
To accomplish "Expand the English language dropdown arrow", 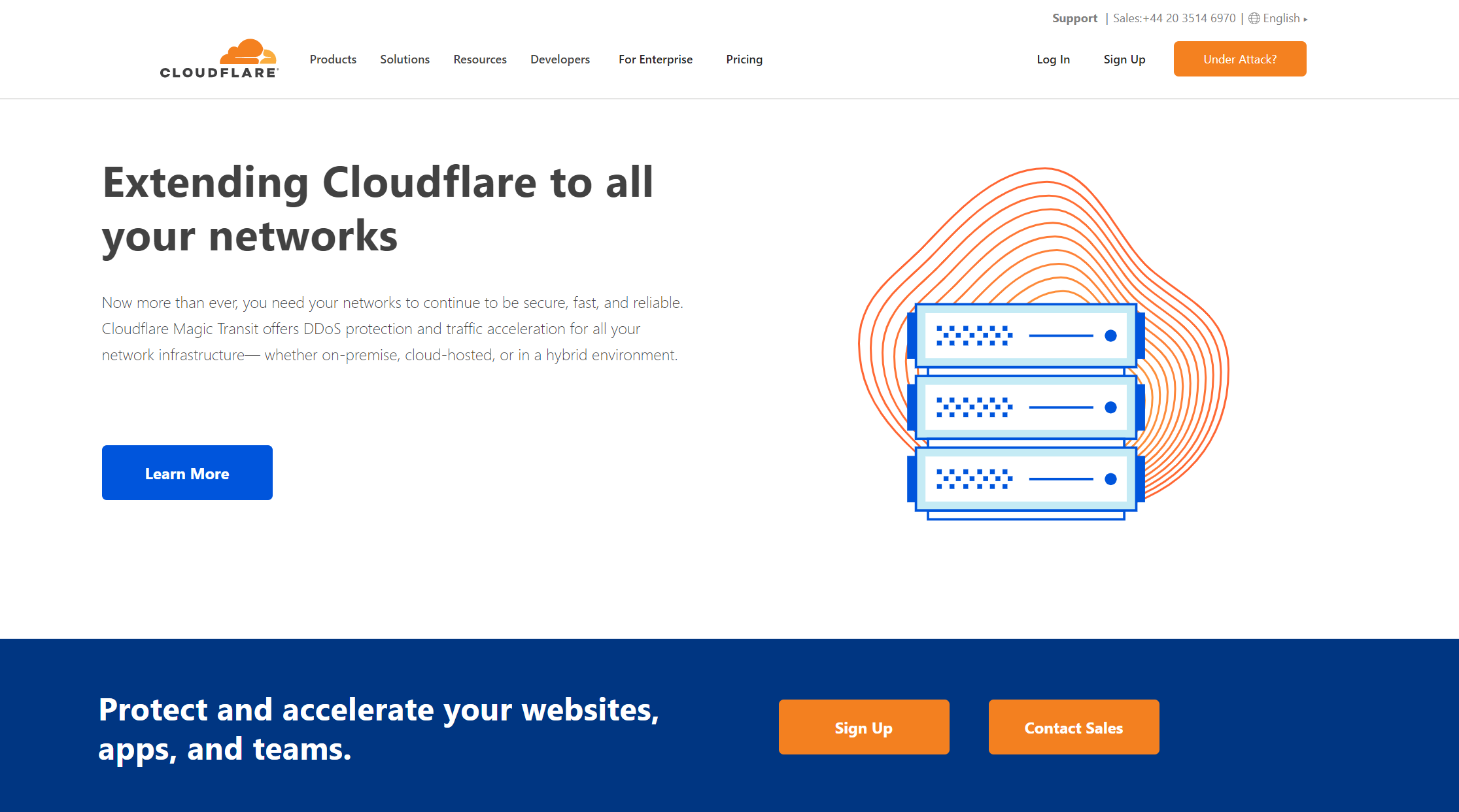I will tap(1305, 20).
